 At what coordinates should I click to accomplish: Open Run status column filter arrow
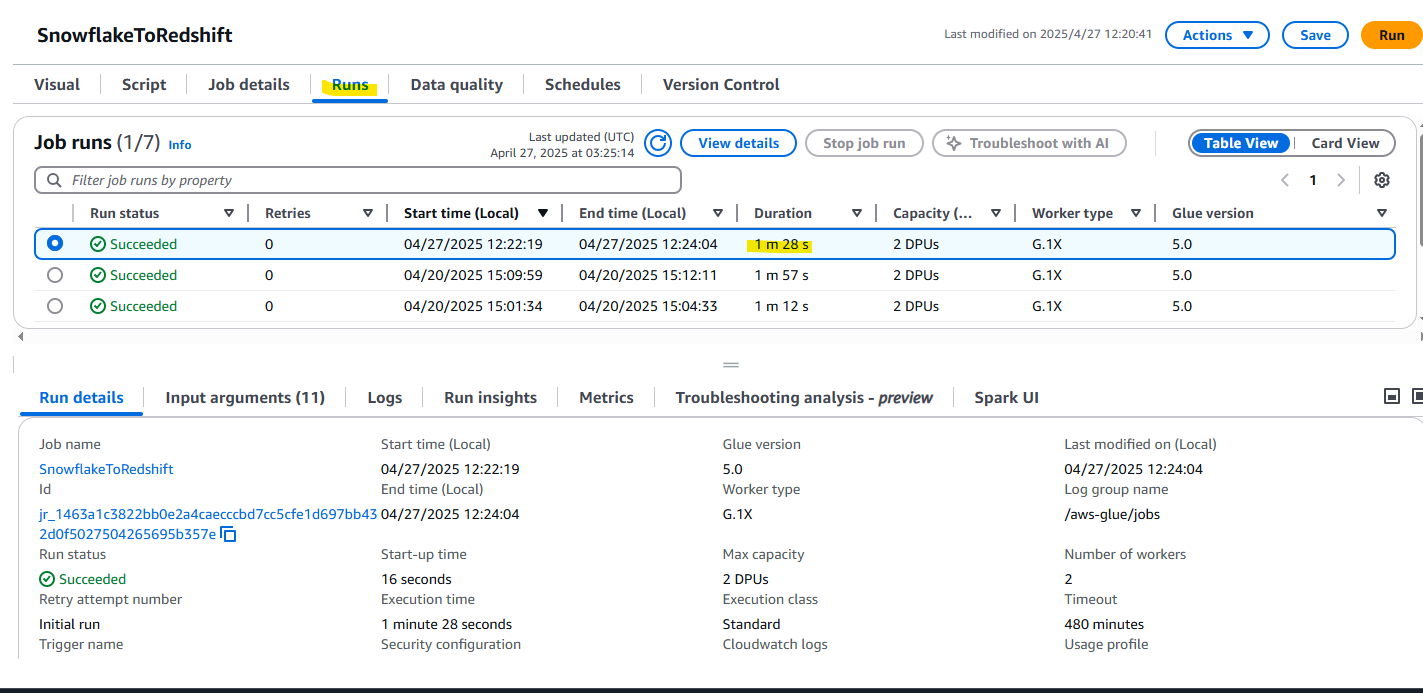(x=229, y=213)
